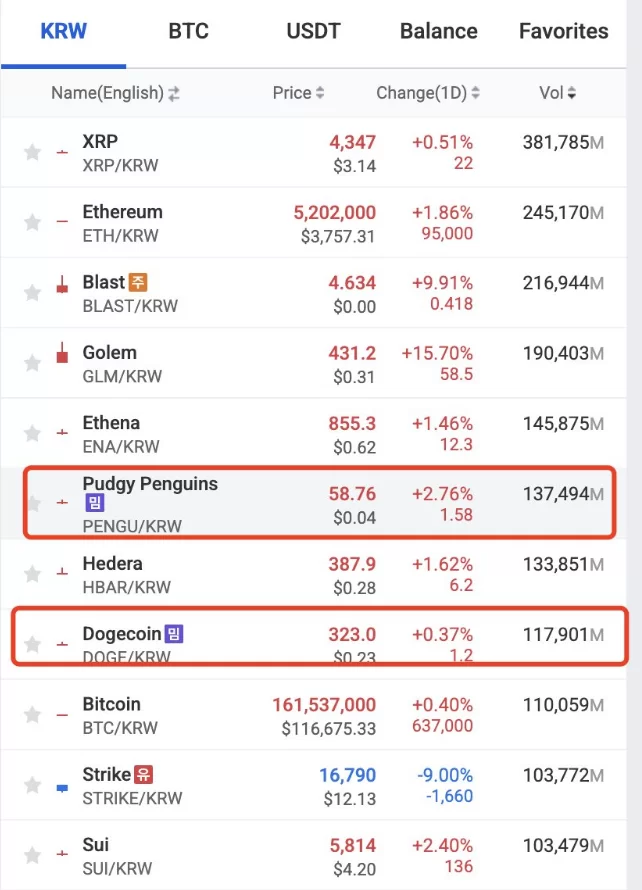Image resolution: width=642 pixels, height=890 pixels.
Task: Toggle favorite star for Ethereum
Action: pyautogui.click(x=32, y=222)
